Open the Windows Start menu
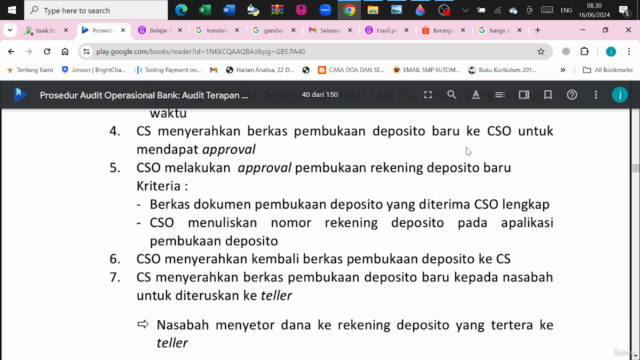The width and height of the screenshot is (640, 360). pyautogui.click(x=11, y=10)
